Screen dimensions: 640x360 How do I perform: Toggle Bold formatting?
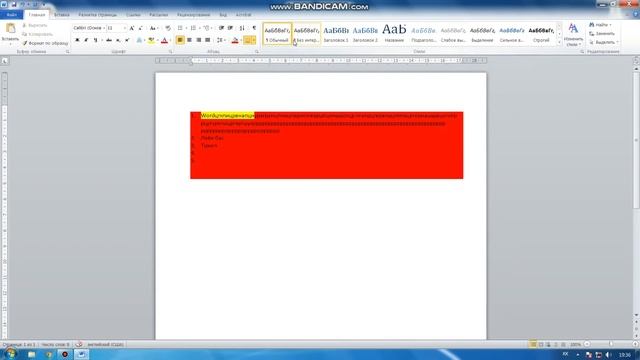click(x=77, y=40)
